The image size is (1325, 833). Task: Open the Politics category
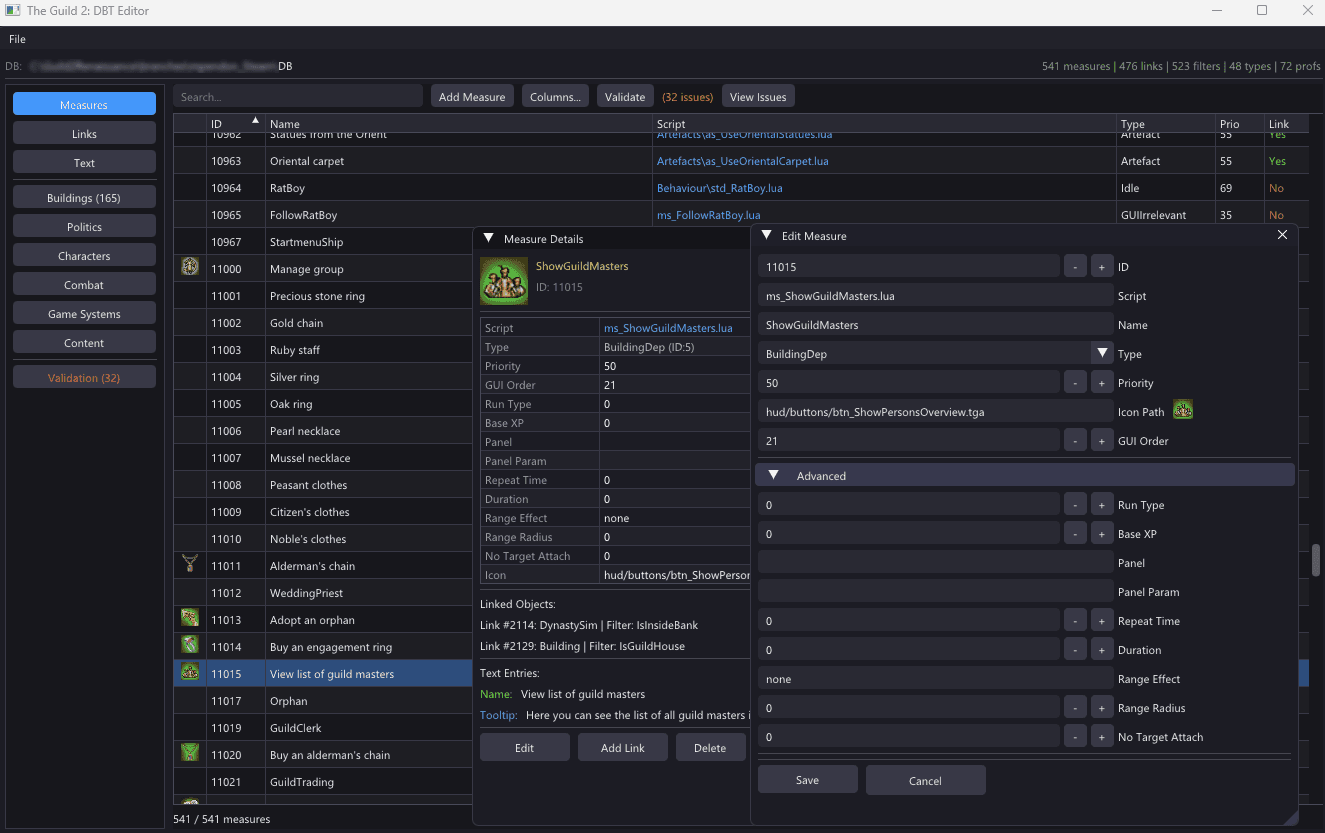84,226
